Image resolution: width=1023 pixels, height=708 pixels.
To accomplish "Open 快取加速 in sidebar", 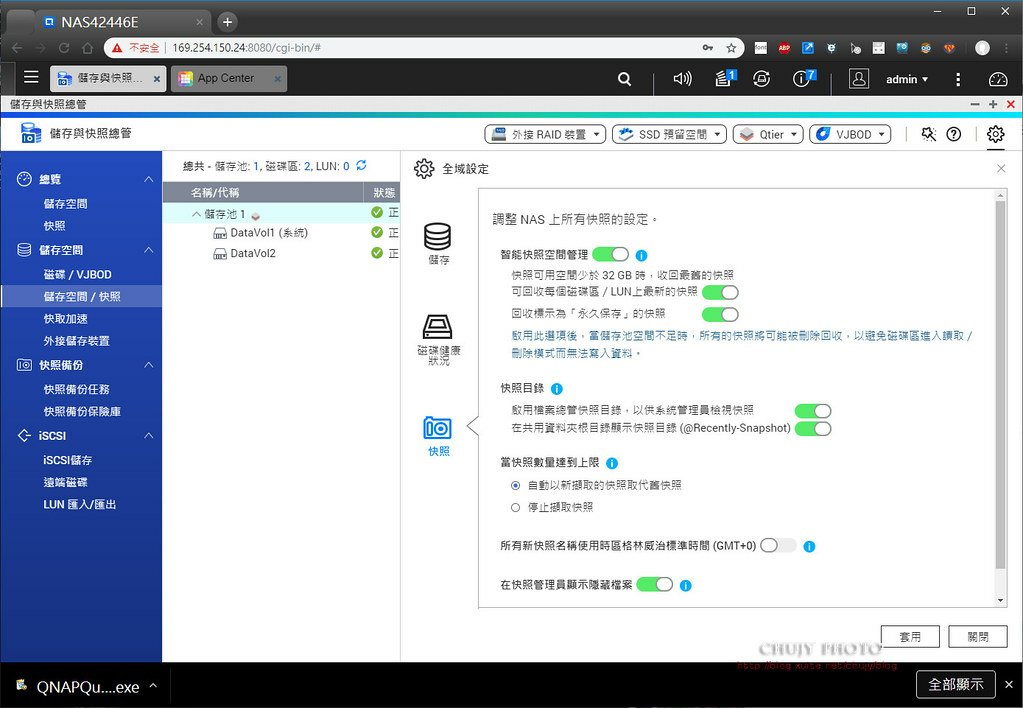I will pos(65,319).
